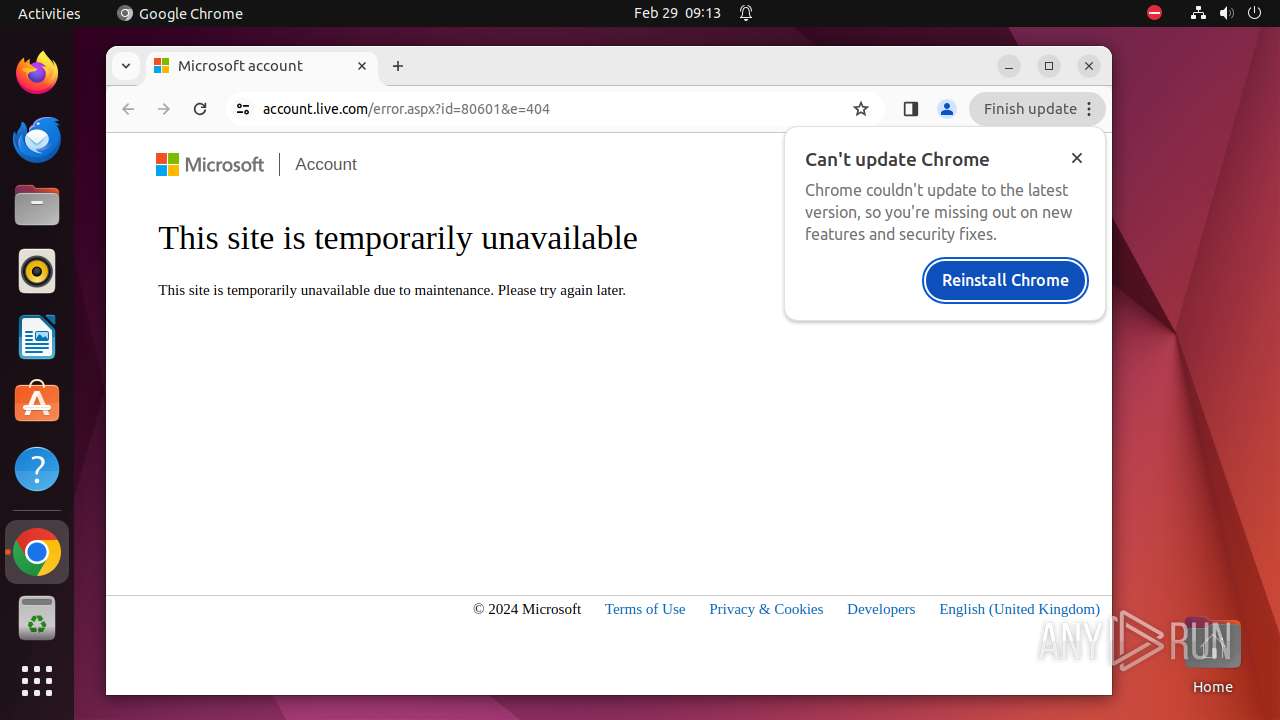
Task: Open the Developers footer link
Action: [x=881, y=609]
